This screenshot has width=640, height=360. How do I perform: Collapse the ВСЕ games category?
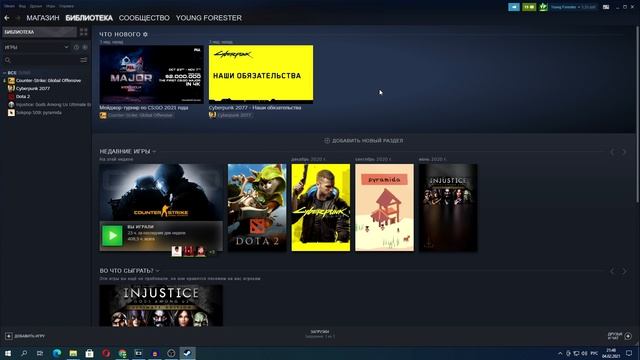coord(4,73)
